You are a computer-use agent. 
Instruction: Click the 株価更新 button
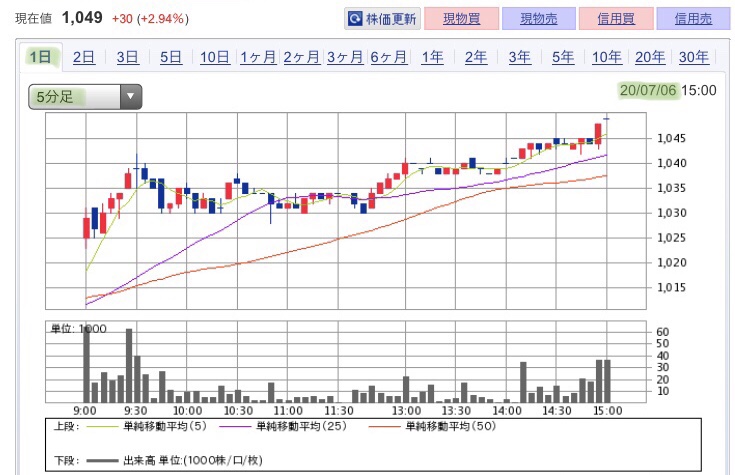pos(382,19)
